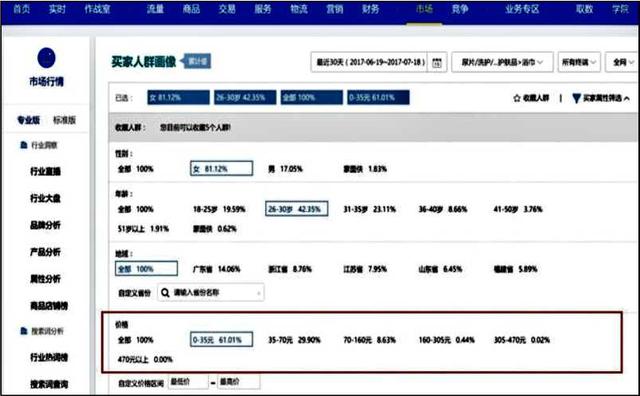
Task: Open 竞争 tab in top navigation
Action: click(460, 9)
